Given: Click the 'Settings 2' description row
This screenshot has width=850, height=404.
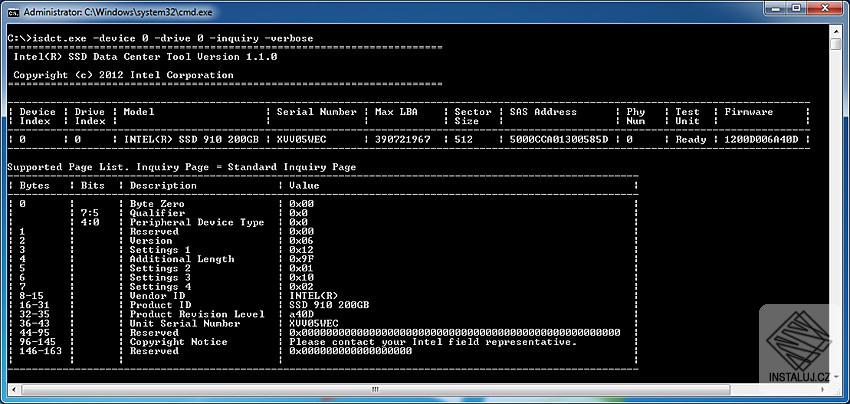Looking at the screenshot, I should pos(160,268).
